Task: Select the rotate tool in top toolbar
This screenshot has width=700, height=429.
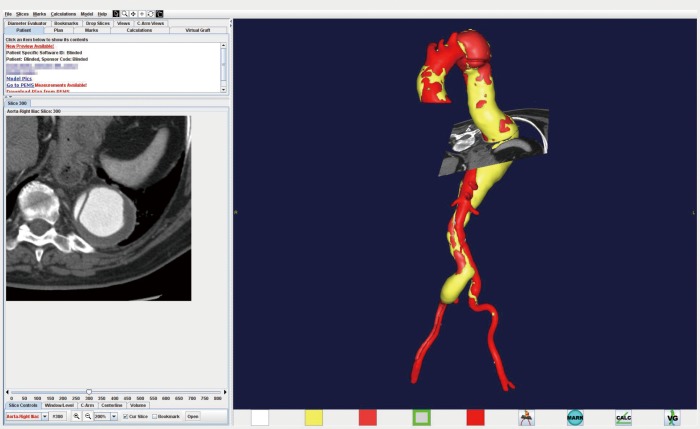Action: coord(150,14)
